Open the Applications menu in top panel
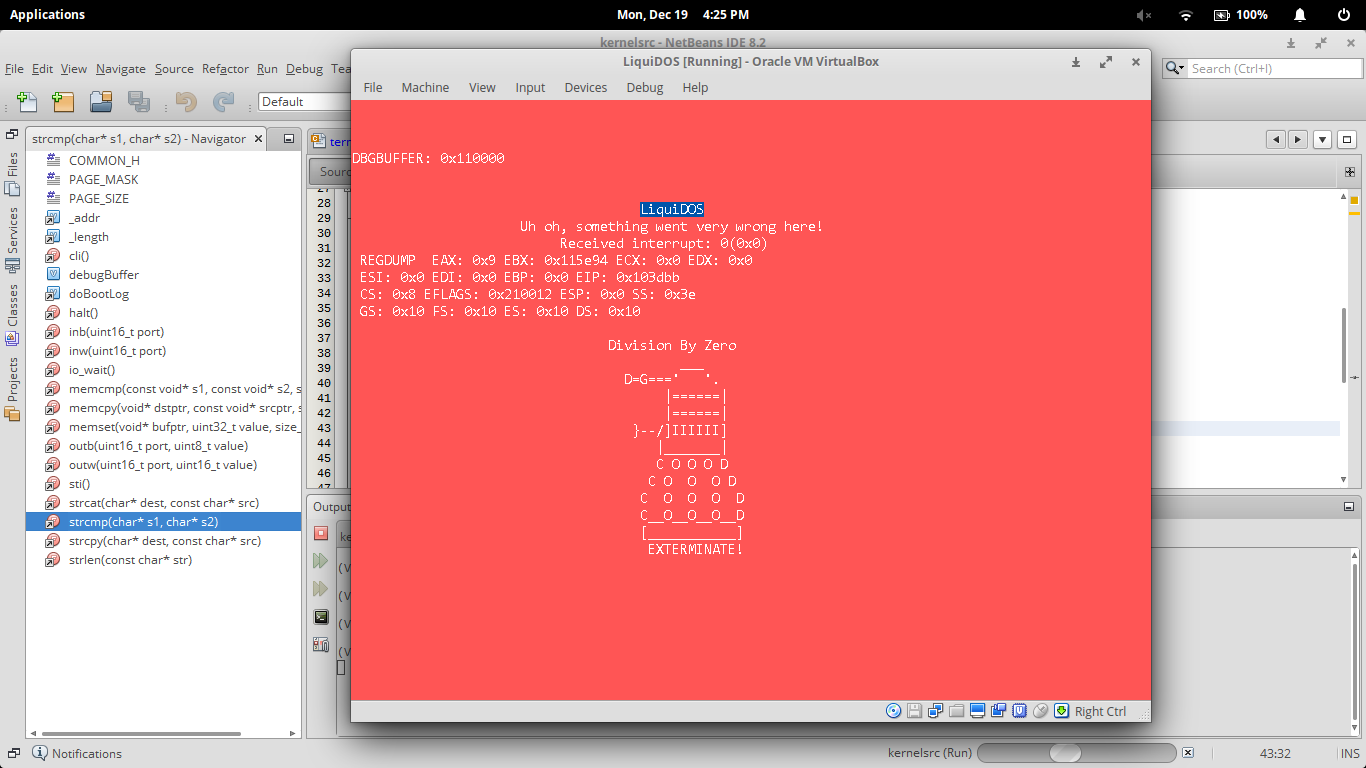This screenshot has height=768, width=1366. pyautogui.click(x=47, y=14)
